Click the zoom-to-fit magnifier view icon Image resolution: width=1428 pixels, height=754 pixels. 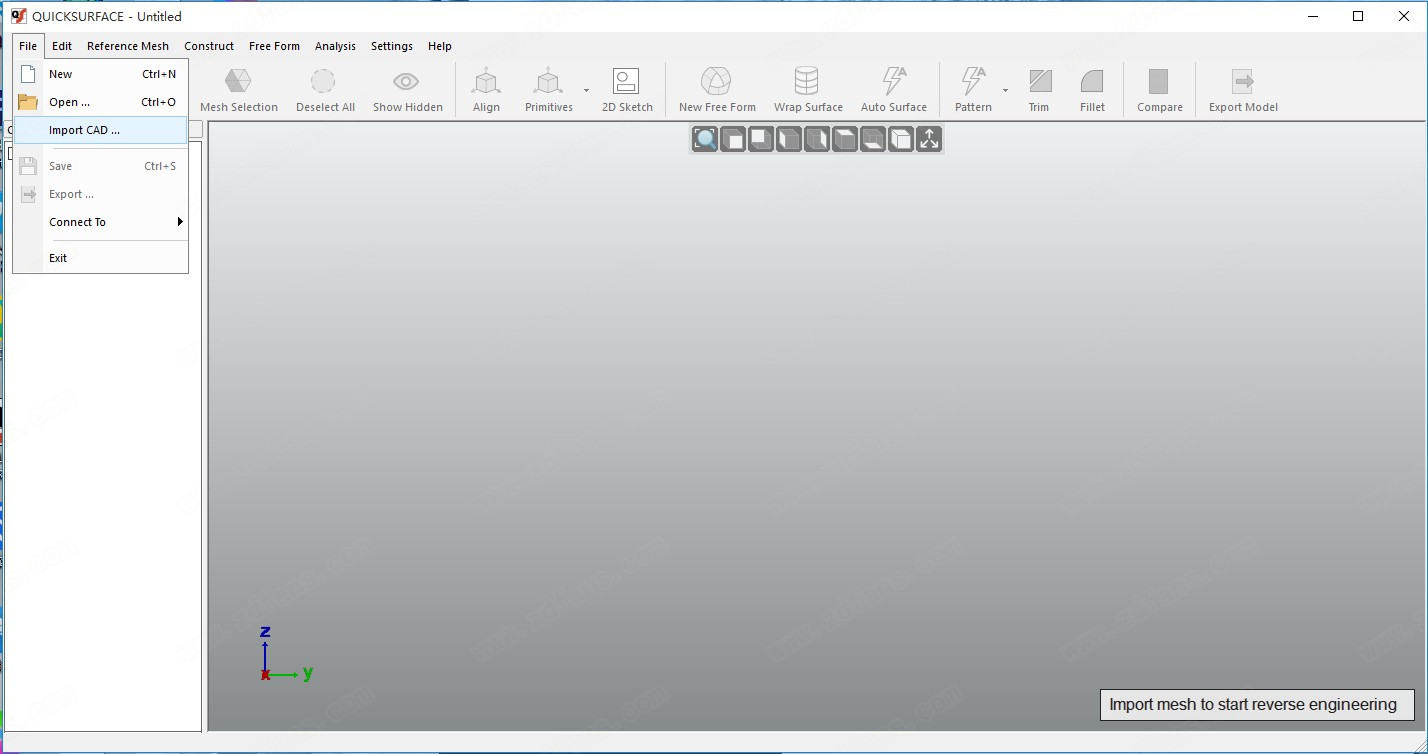point(705,139)
